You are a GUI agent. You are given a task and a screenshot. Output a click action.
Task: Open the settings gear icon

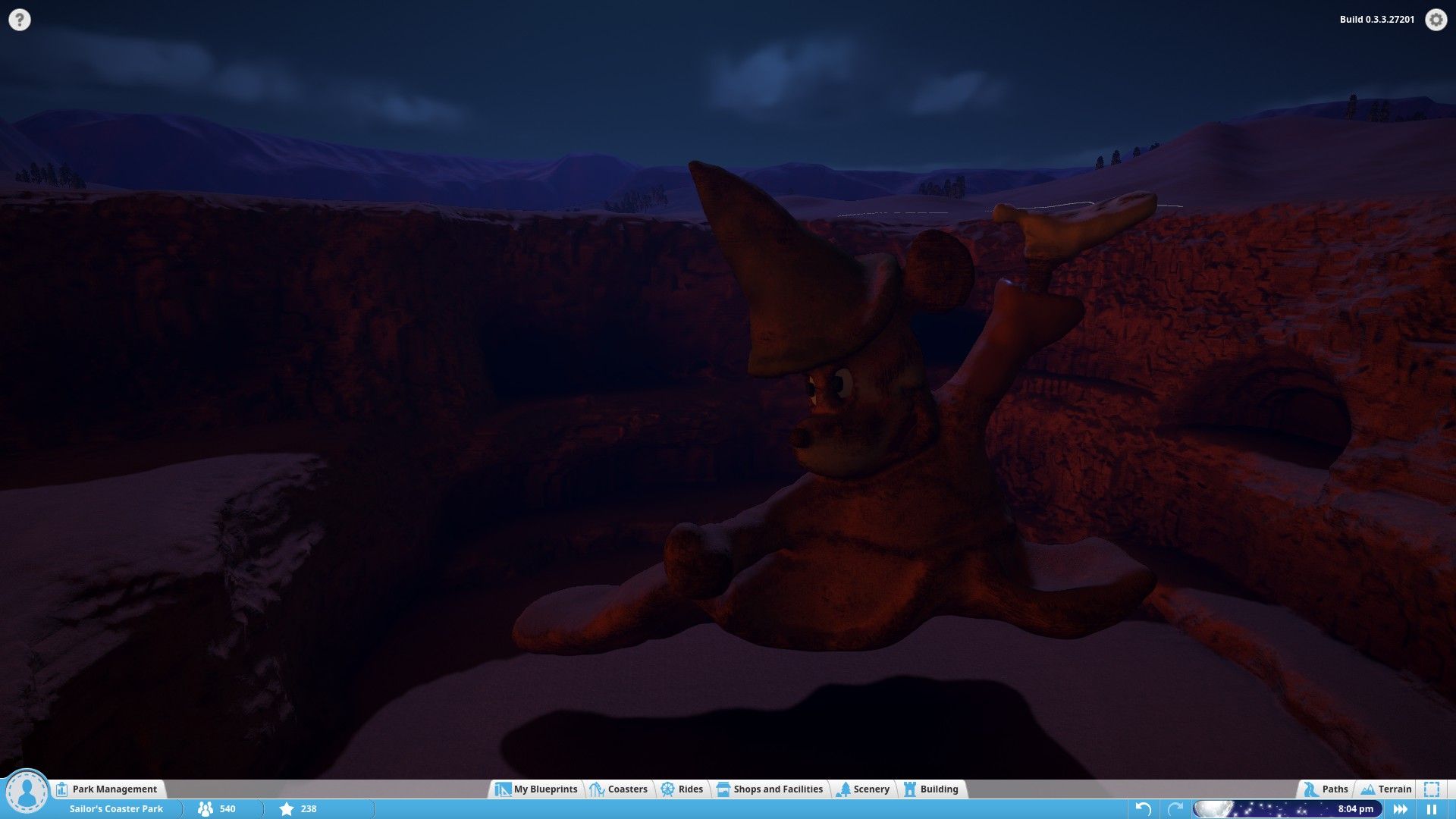coord(1436,20)
